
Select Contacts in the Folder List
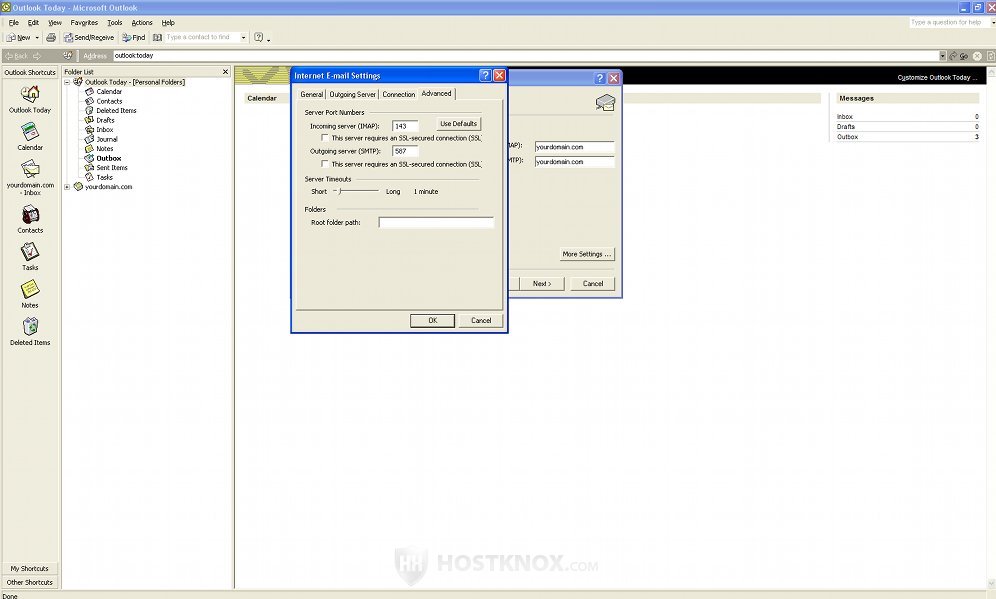[109, 101]
